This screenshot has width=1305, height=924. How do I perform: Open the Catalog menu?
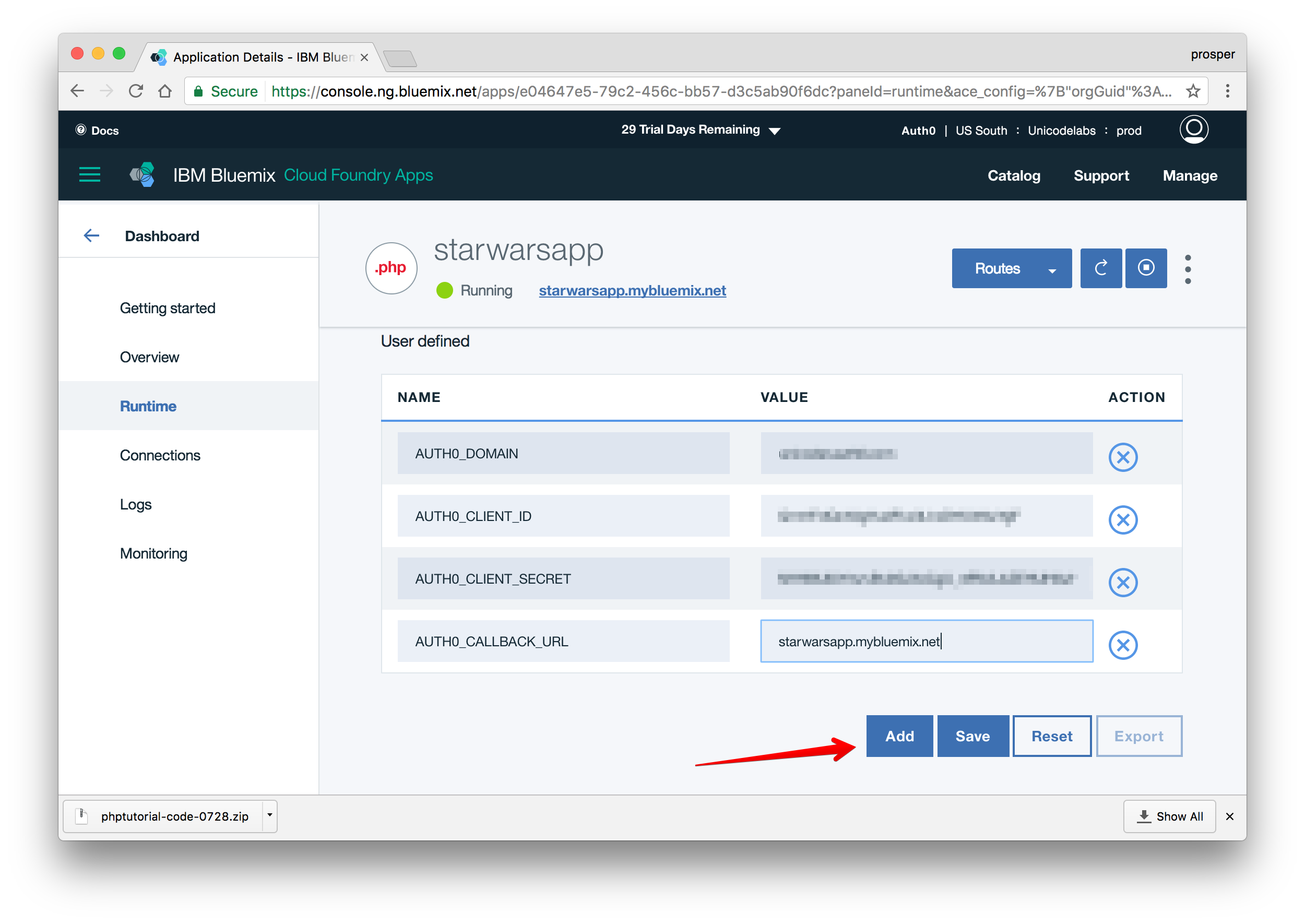click(x=1013, y=176)
